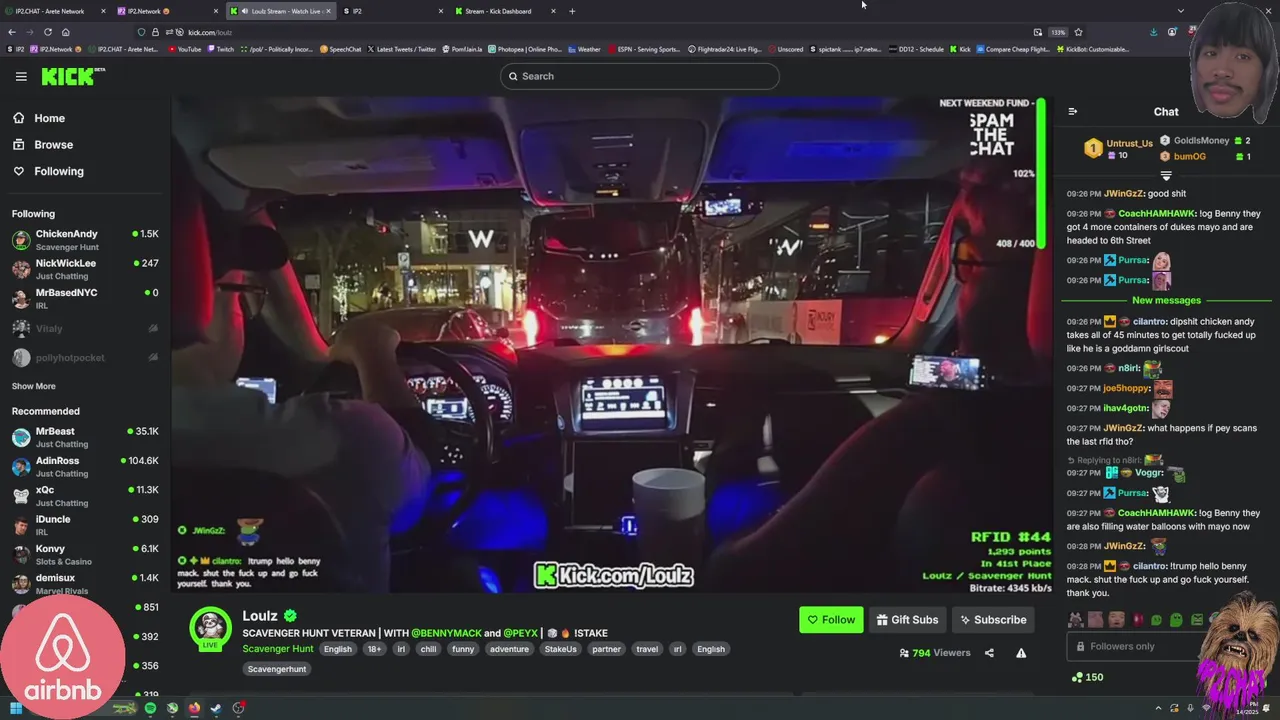Open the YouTube bookmark
1280x720 pixels.
[x=185, y=49]
